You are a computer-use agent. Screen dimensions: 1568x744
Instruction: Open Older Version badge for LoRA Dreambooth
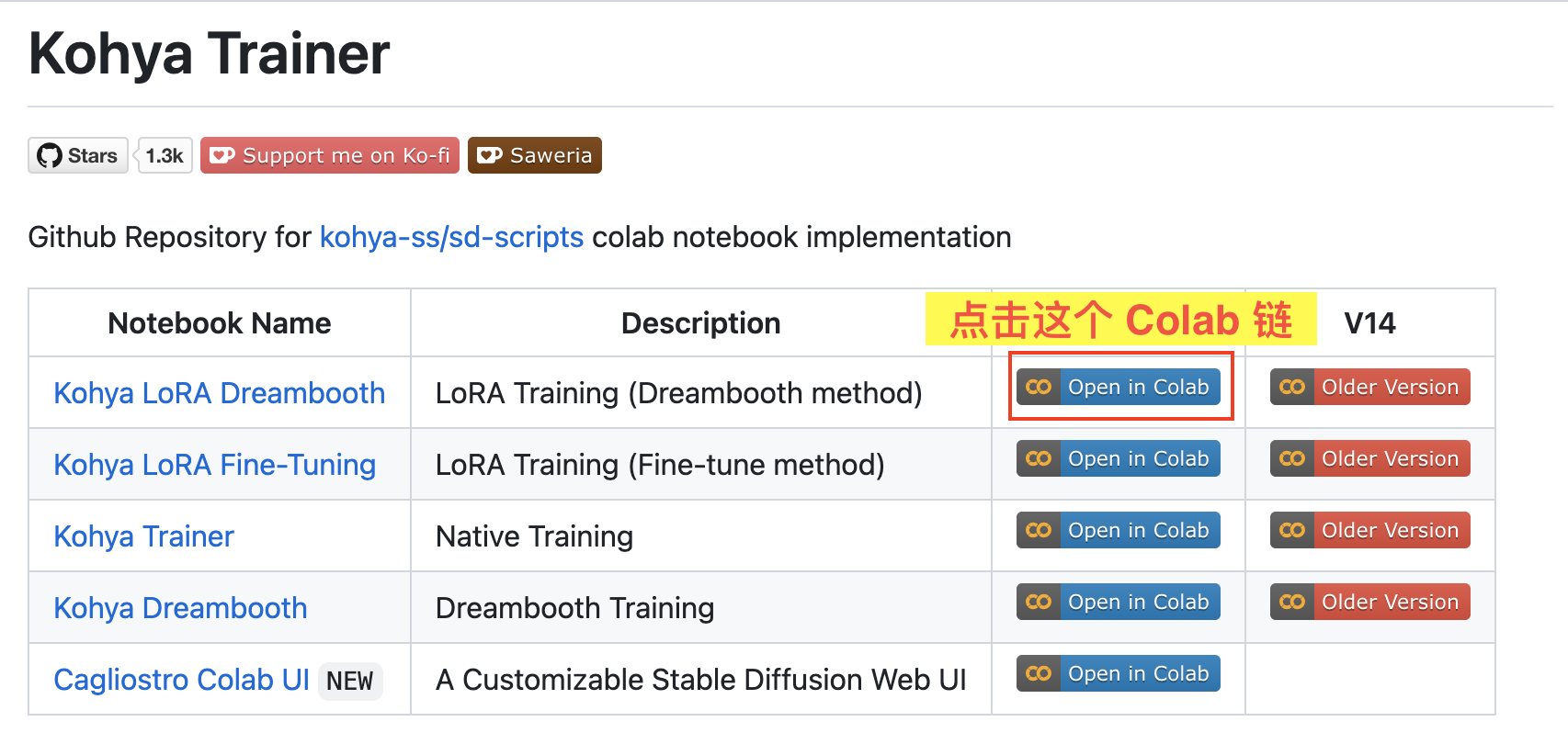click(1370, 387)
